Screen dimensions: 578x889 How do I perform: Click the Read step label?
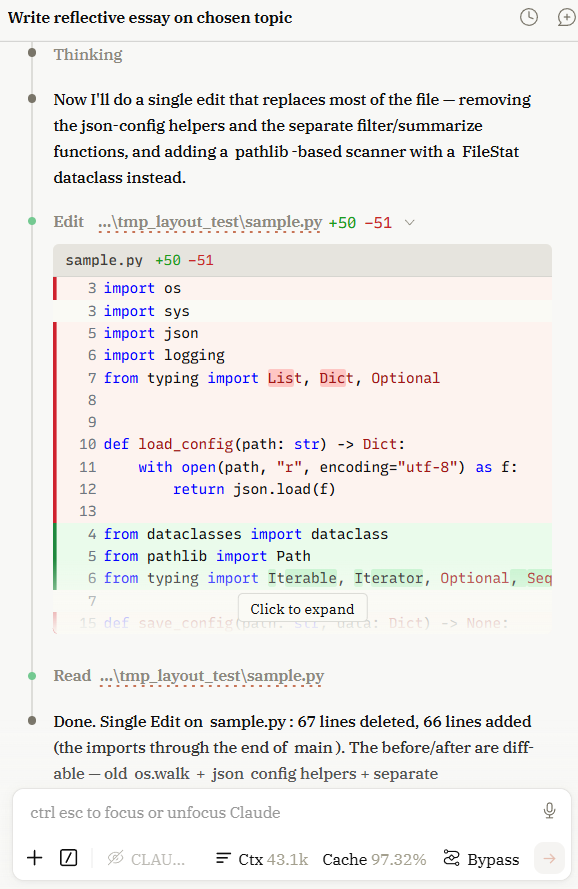[72, 676]
